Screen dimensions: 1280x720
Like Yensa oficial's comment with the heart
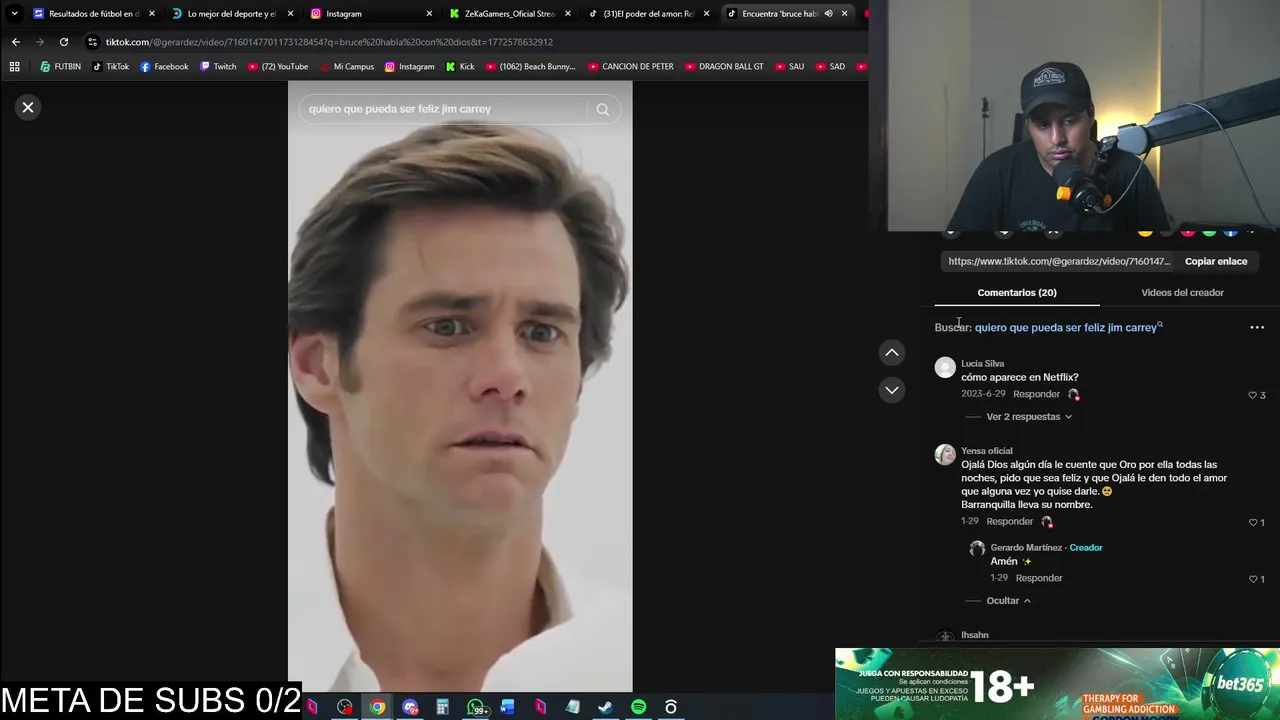coord(1252,522)
